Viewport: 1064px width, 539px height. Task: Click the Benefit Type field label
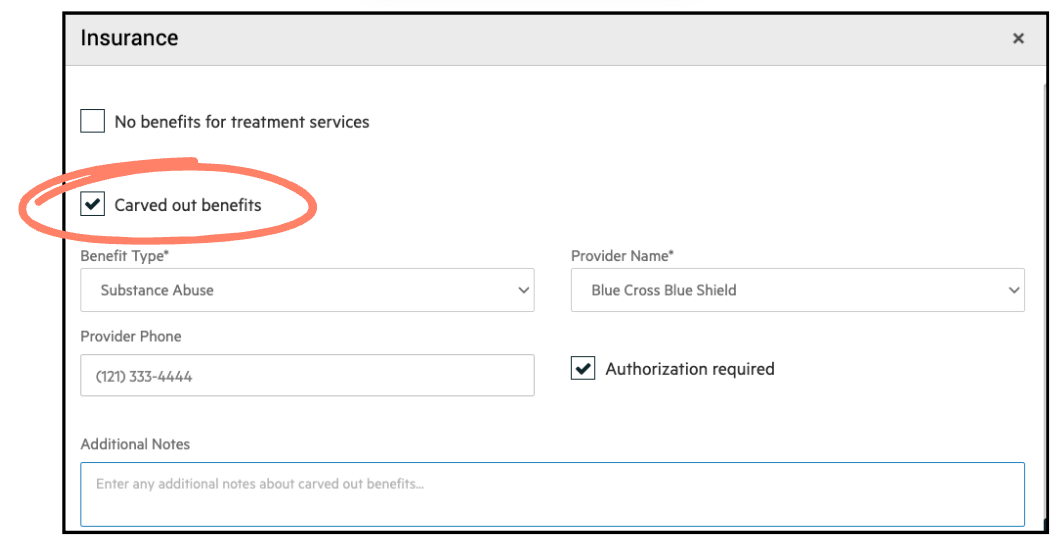coord(124,256)
